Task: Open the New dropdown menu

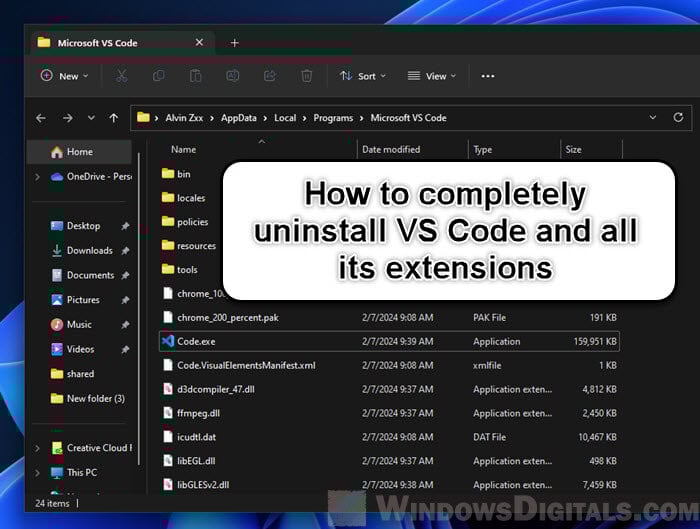Action: (64, 76)
